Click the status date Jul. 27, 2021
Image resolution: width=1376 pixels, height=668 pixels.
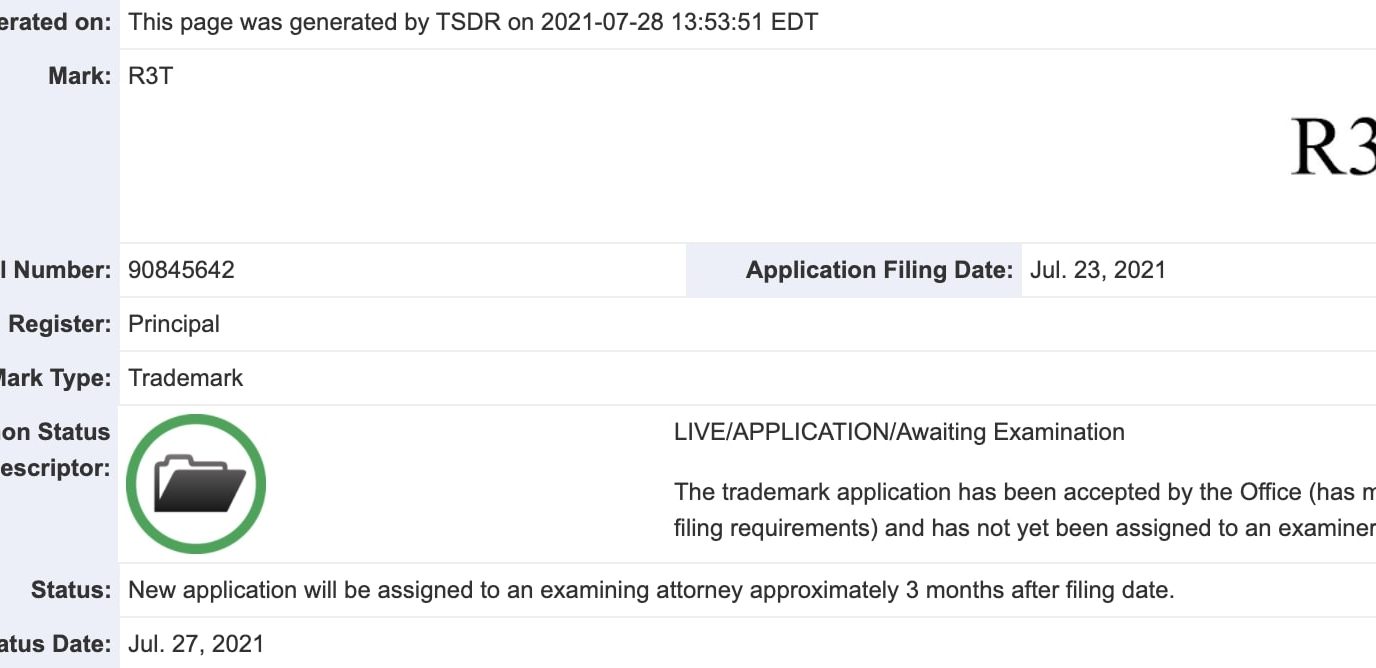pos(196,644)
